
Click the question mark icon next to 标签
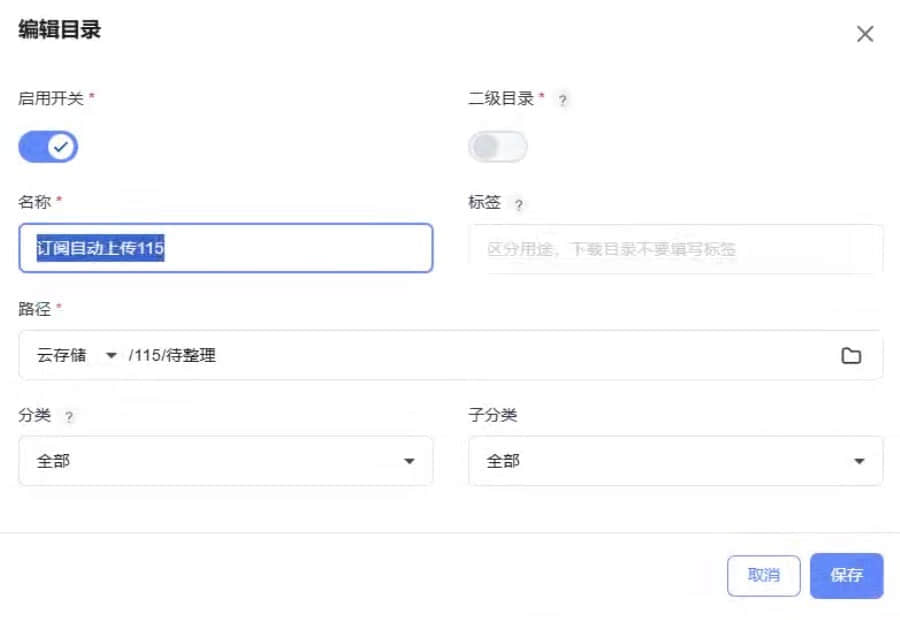click(x=518, y=205)
